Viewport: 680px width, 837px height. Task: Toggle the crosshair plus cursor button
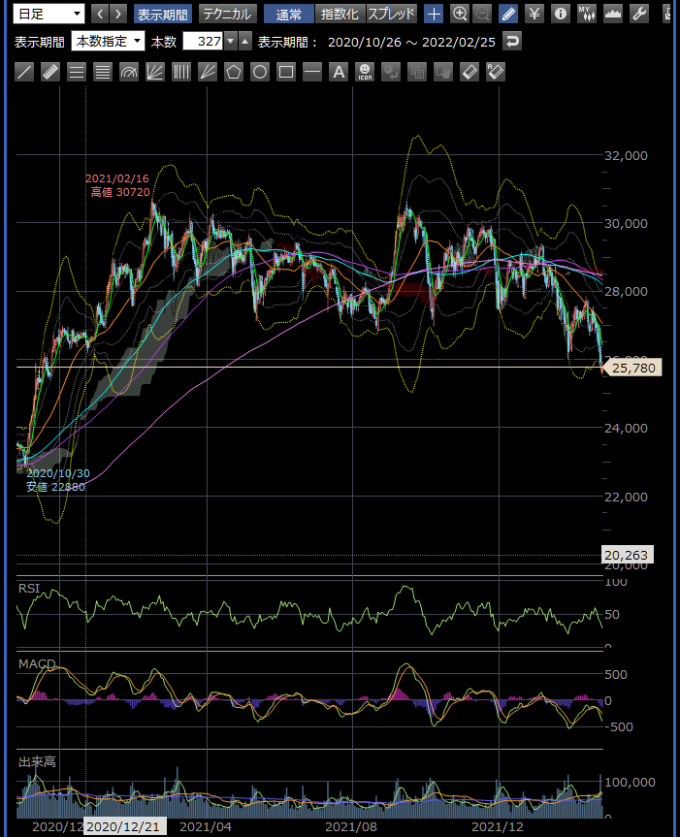pyautogui.click(x=433, y=14)
